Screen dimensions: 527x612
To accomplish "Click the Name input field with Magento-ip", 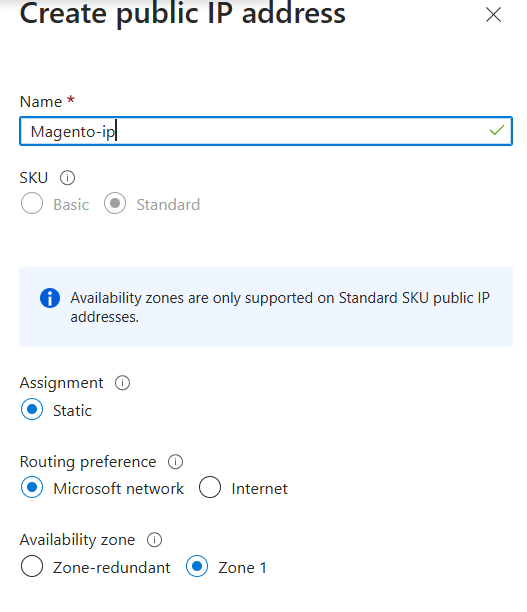I will coord(266,131).
